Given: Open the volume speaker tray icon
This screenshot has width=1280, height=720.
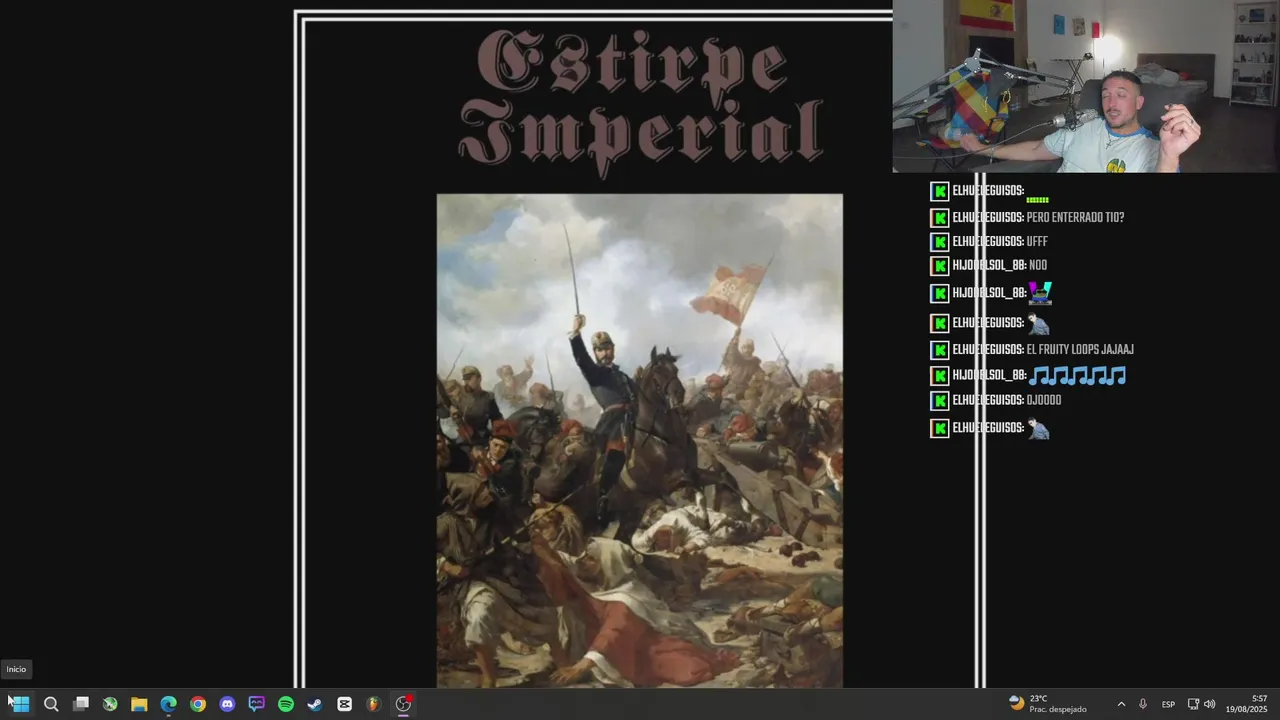Looking at the screenshot, I should click(x=1210, y=704).
